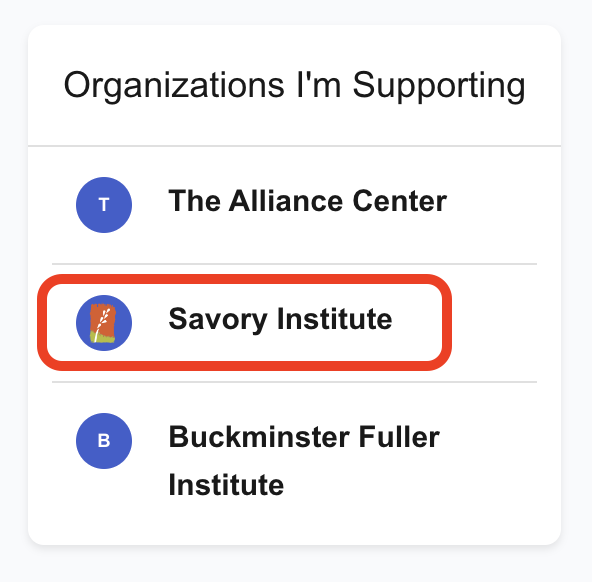
Task: Click the word 'Organizations' in the card title
Action: point(174,87)
